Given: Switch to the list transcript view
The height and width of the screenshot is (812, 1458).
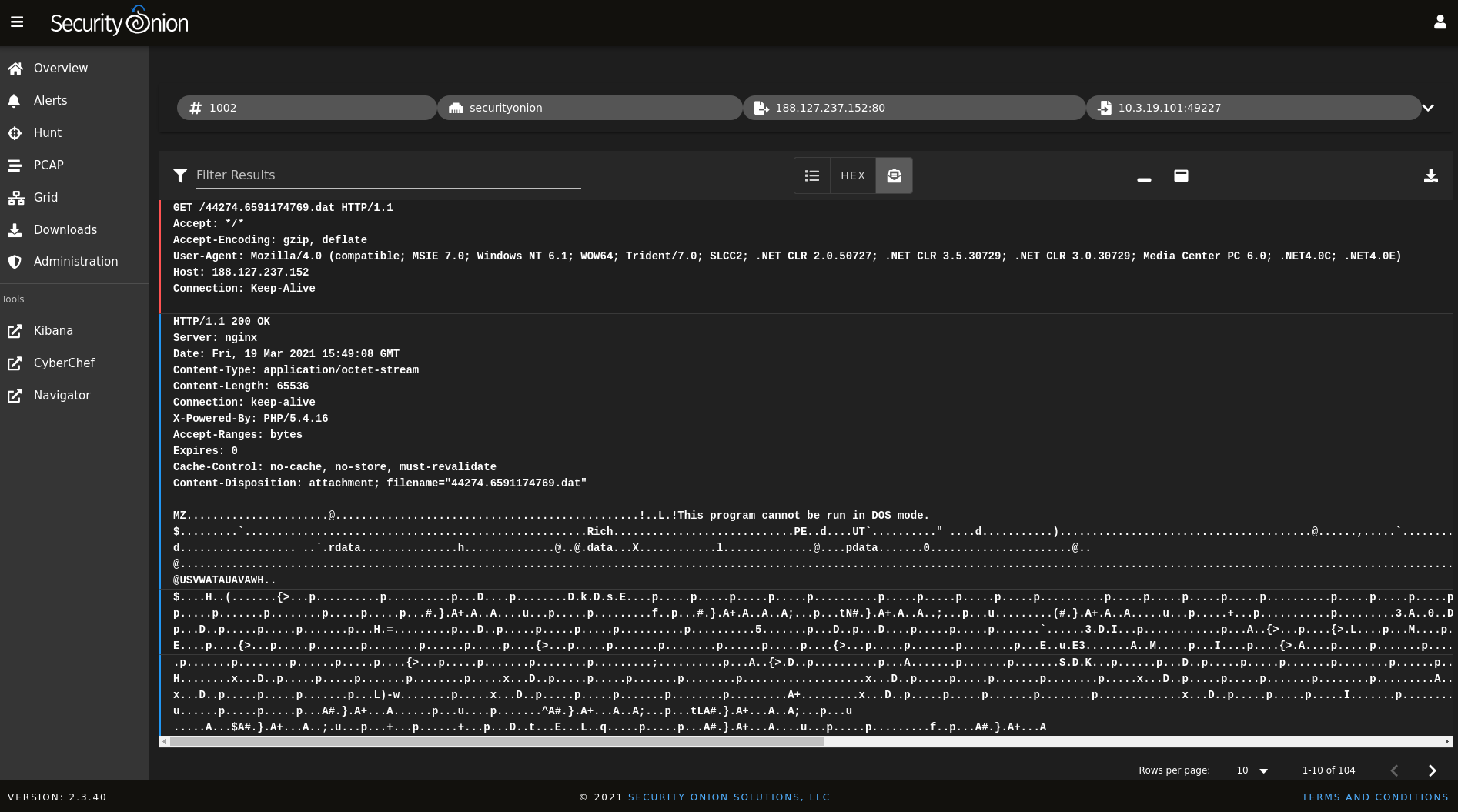Looking at the screenshot, I should pos(811,175).
